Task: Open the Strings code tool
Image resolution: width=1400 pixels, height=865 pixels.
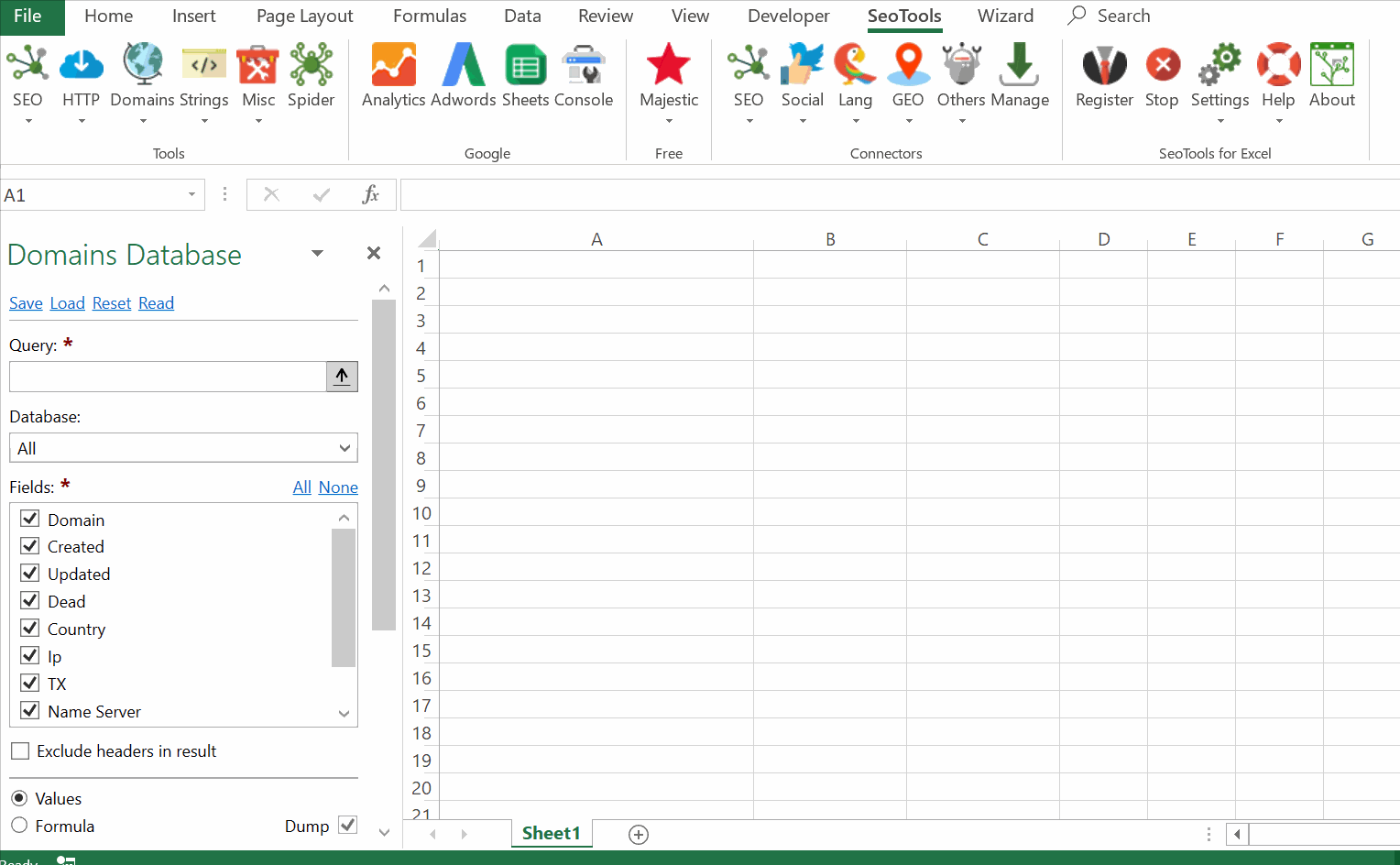Action: pyautogui.click(x=203, y=64)
